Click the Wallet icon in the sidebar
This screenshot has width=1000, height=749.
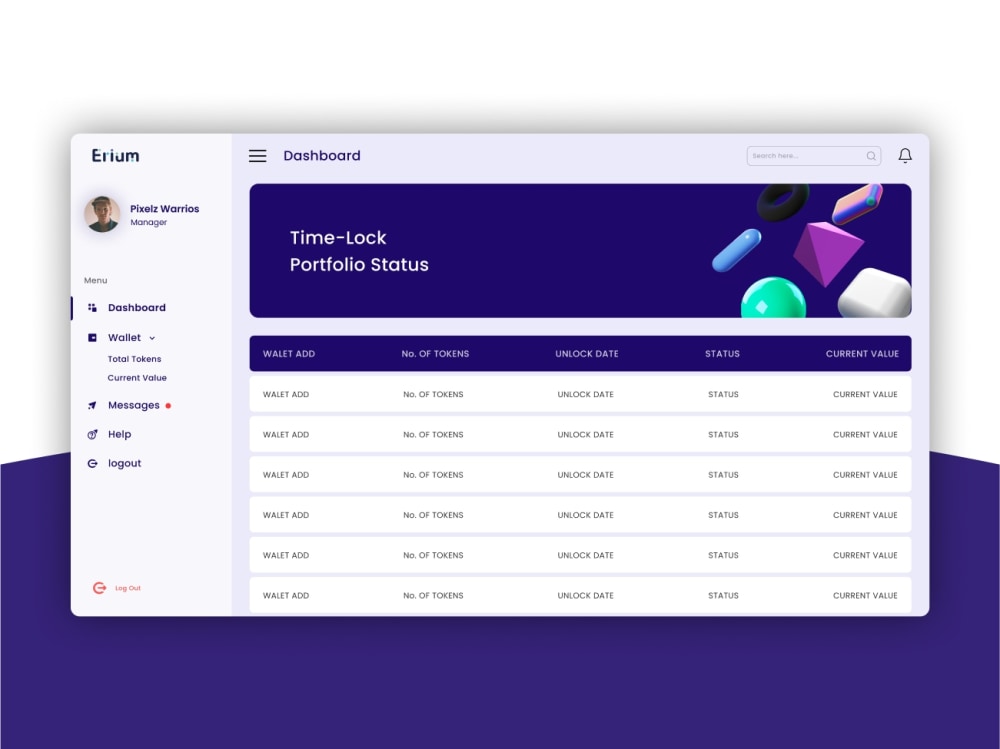92,337
